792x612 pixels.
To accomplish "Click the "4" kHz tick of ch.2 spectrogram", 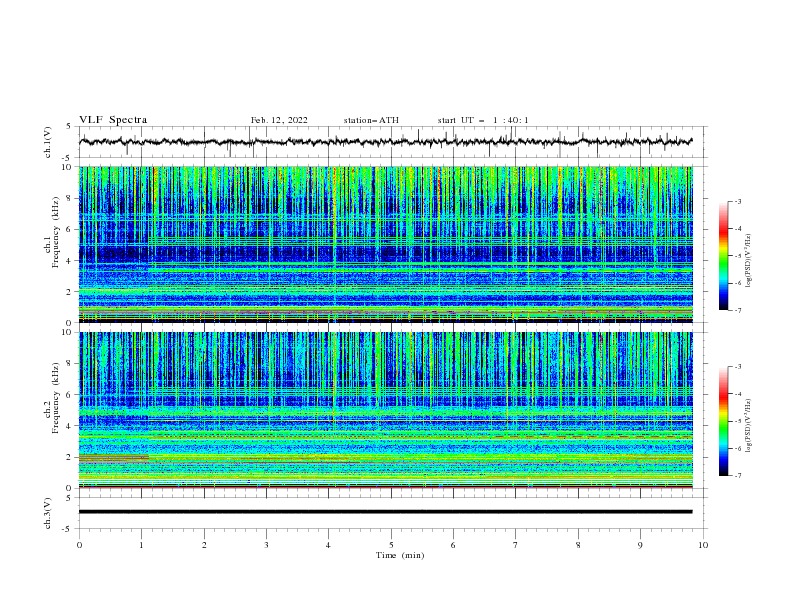I will tap(69, 426).
